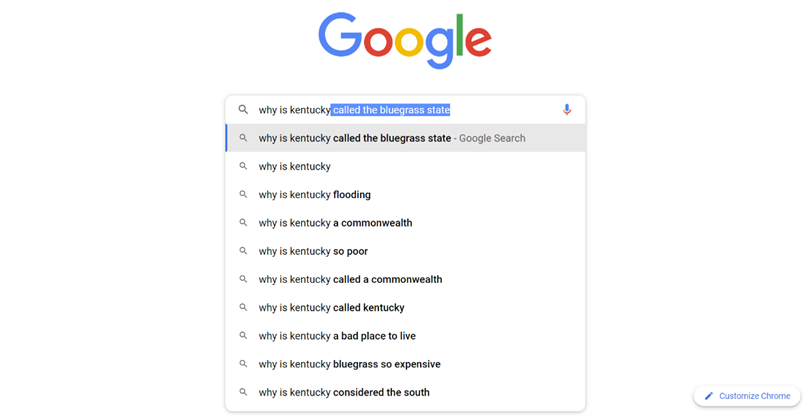Click the magnifier icon in search box
Viewport: 810px width, 416px height.
pos(243,110)
